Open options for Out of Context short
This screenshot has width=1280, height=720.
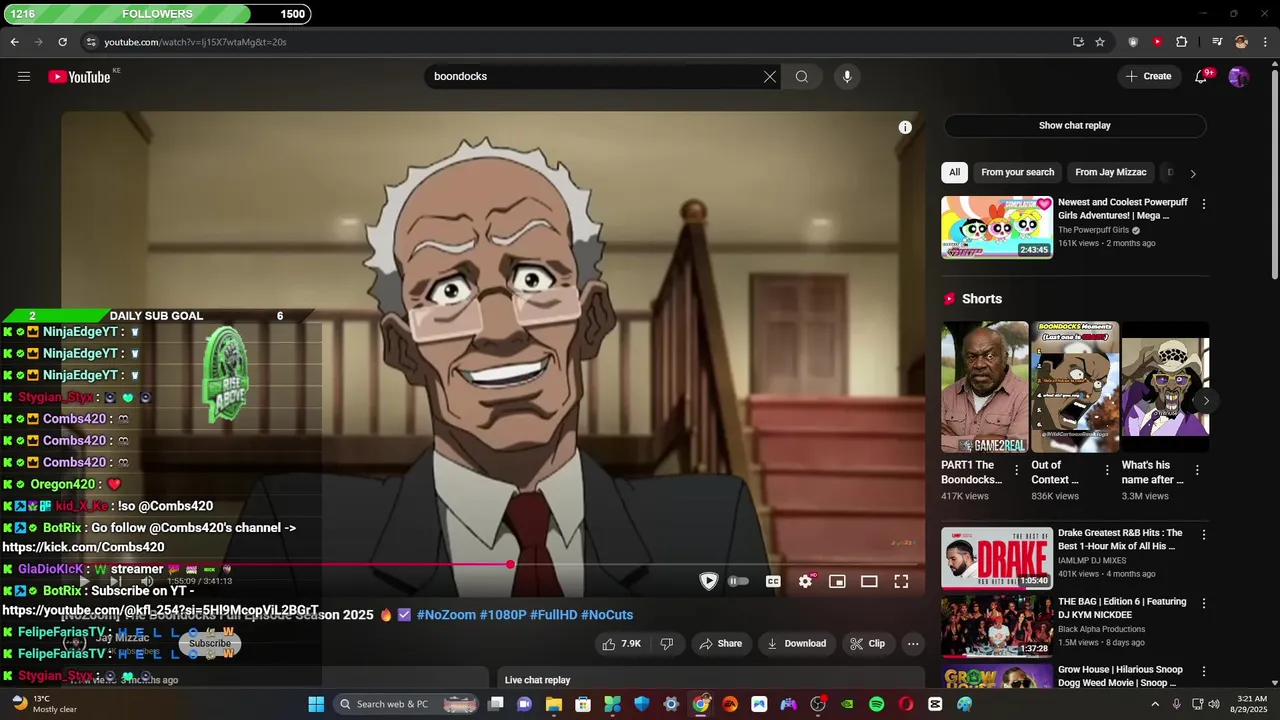click(1107, 470)
